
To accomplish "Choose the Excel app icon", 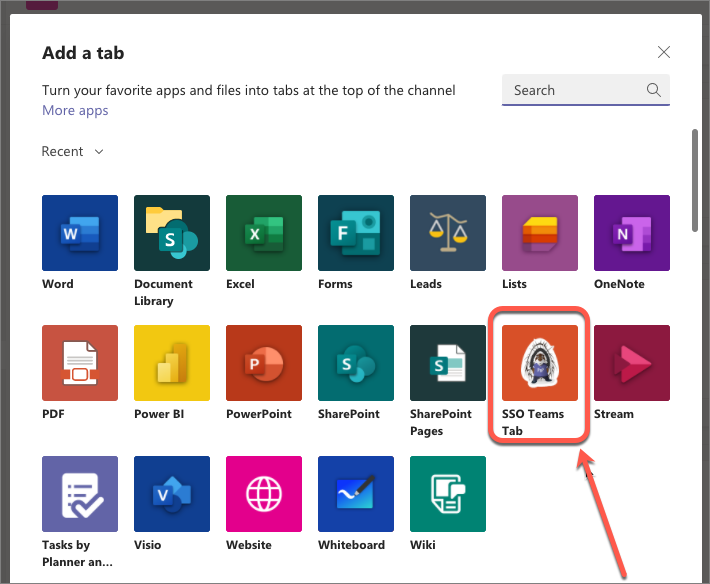I will click(264, 233).
